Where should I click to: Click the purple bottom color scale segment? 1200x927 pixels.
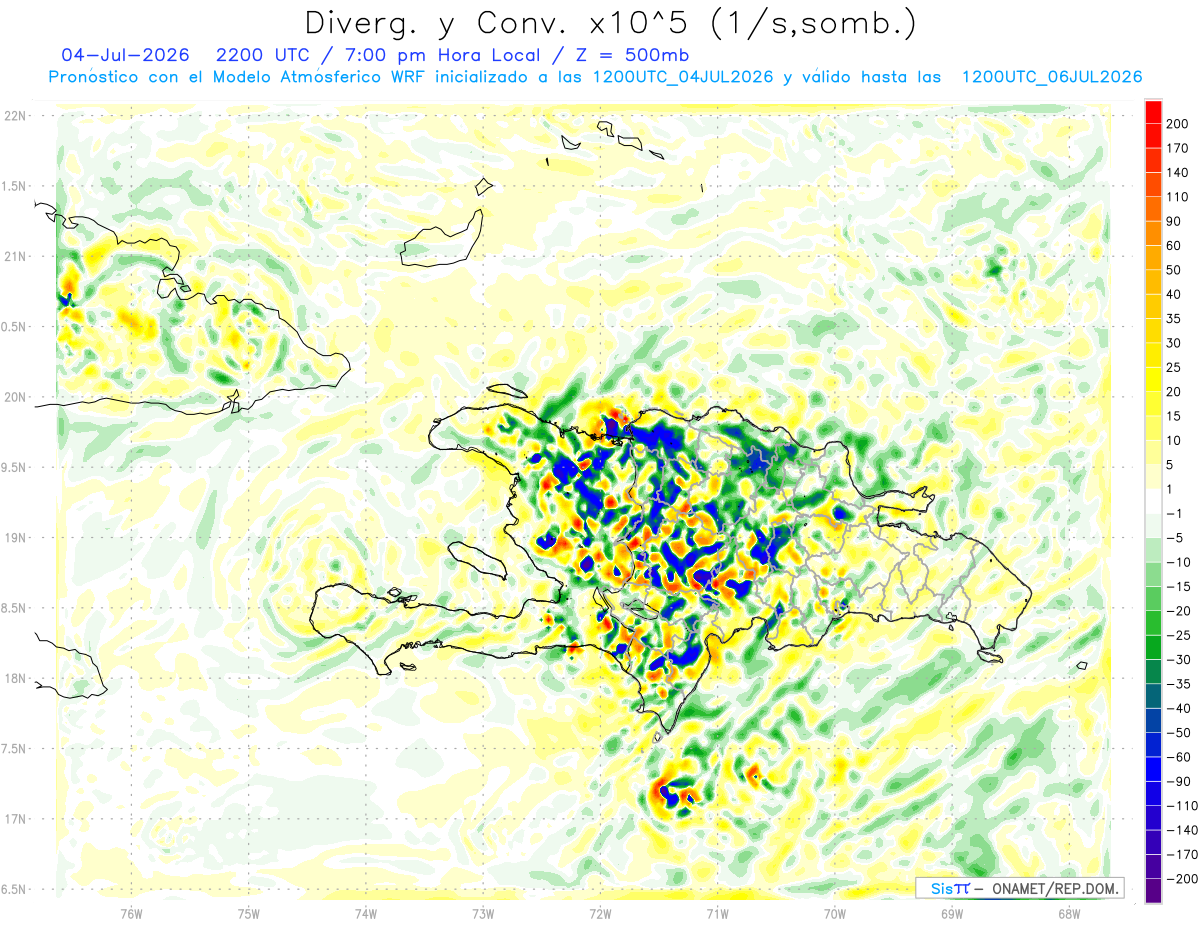coord(1153,891)
